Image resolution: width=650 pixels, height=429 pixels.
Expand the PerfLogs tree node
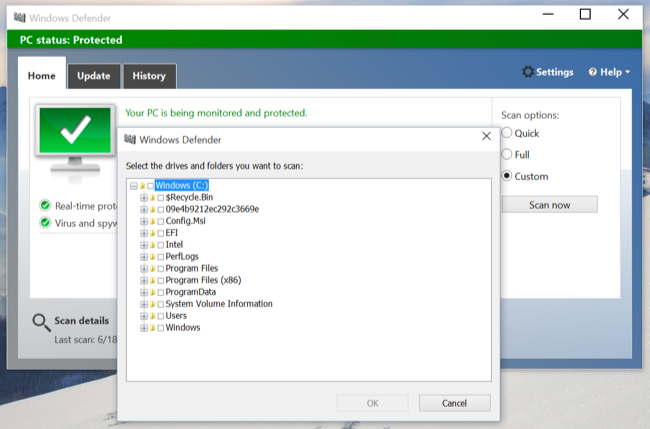(x=144, y=257)
